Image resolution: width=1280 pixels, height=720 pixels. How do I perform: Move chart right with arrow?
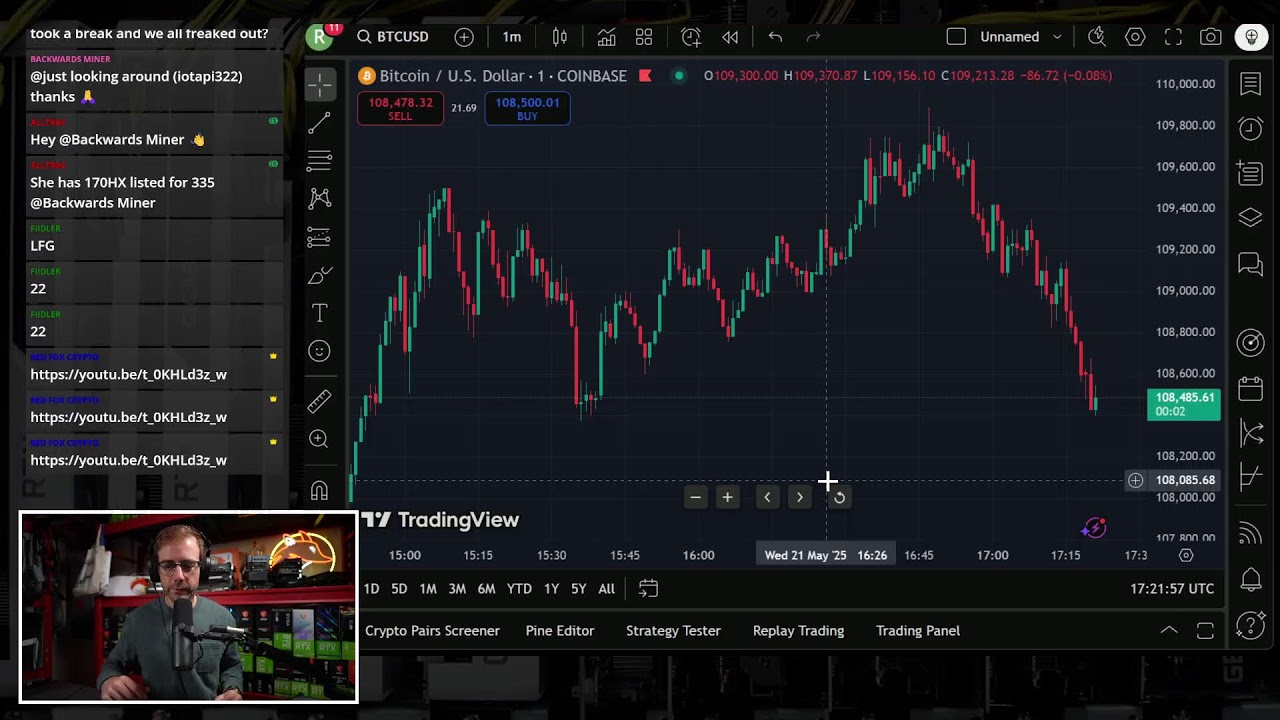[799, 497]
